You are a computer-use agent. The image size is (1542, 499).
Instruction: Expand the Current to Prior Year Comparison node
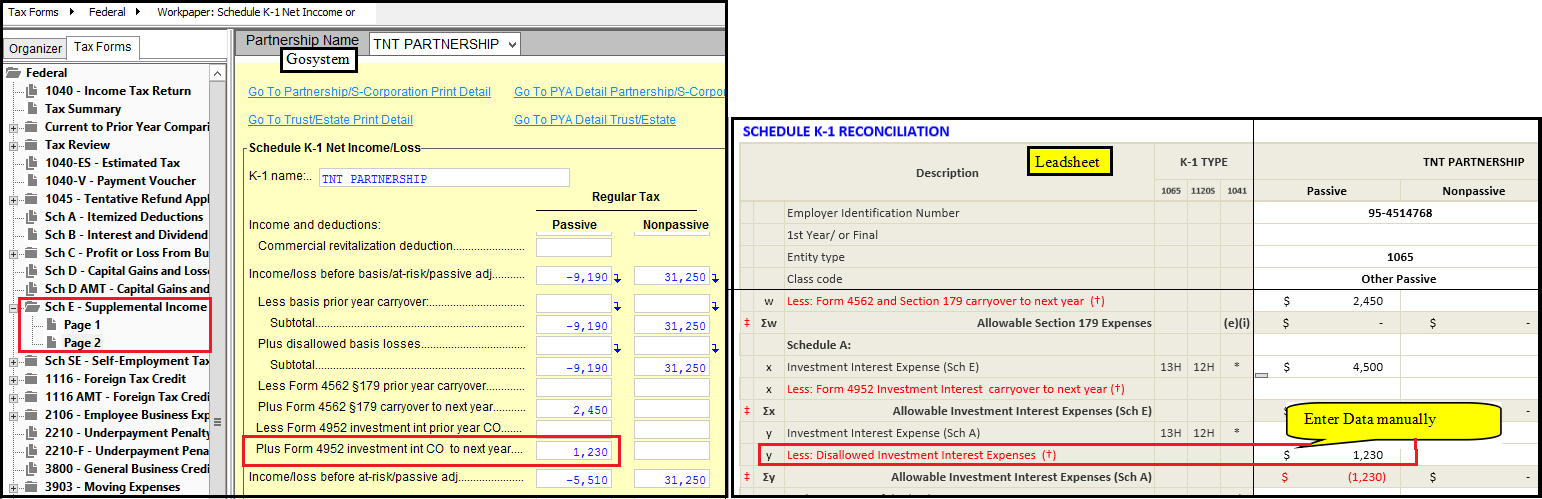click(13, 127)
